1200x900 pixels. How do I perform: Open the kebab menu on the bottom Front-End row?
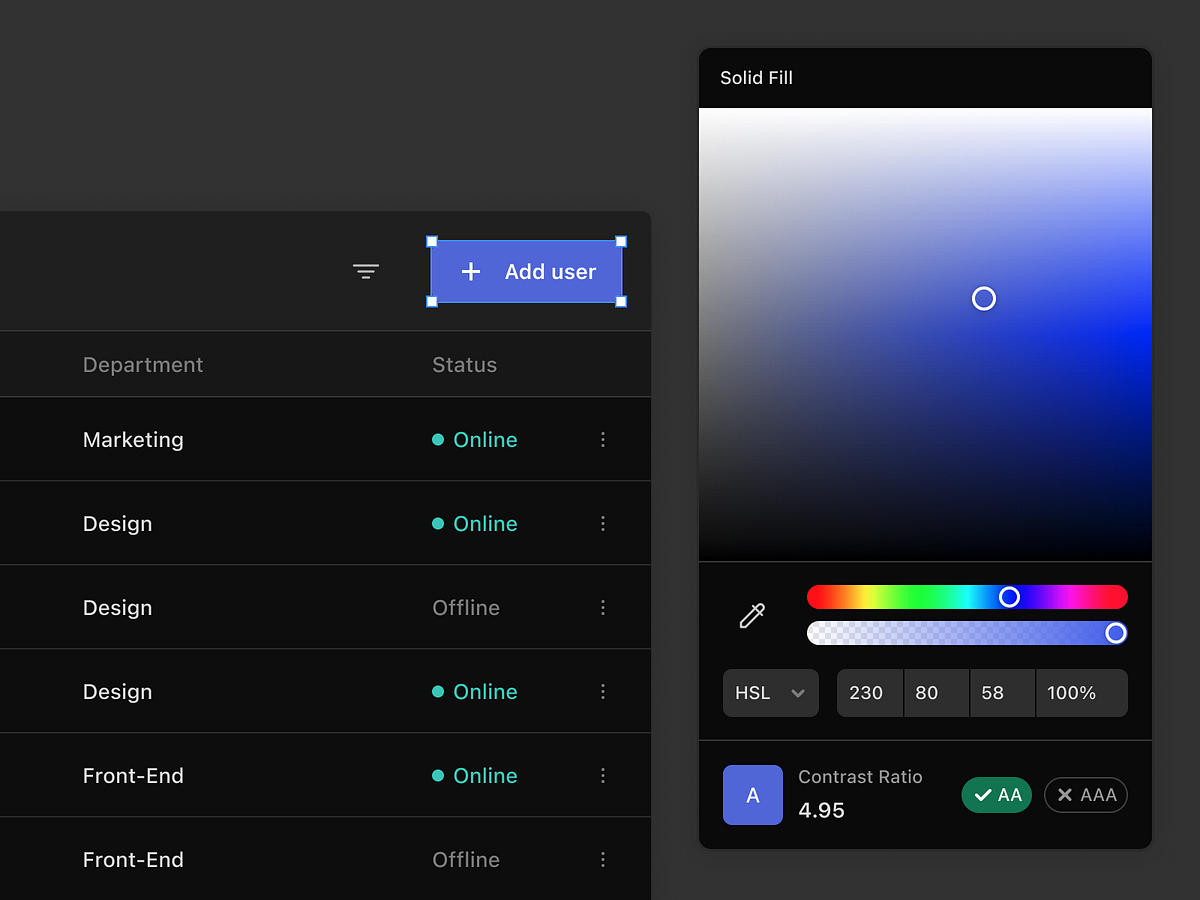pos(603,859)
